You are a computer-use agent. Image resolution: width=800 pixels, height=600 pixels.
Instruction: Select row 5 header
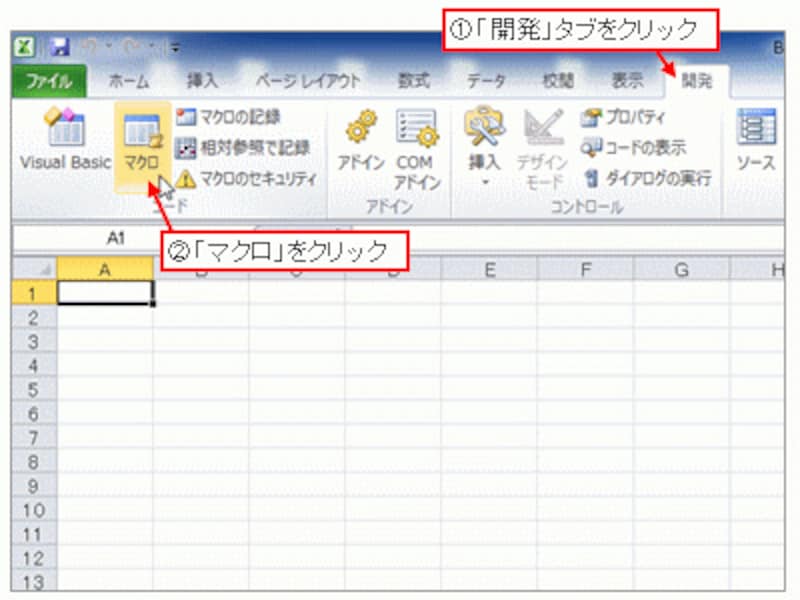click(34, 390)
